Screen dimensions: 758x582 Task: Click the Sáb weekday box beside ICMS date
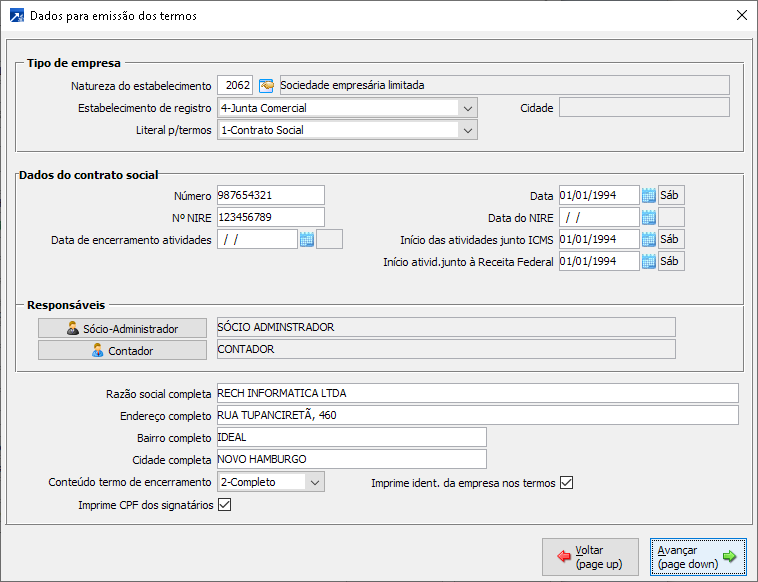click(671, 239)
